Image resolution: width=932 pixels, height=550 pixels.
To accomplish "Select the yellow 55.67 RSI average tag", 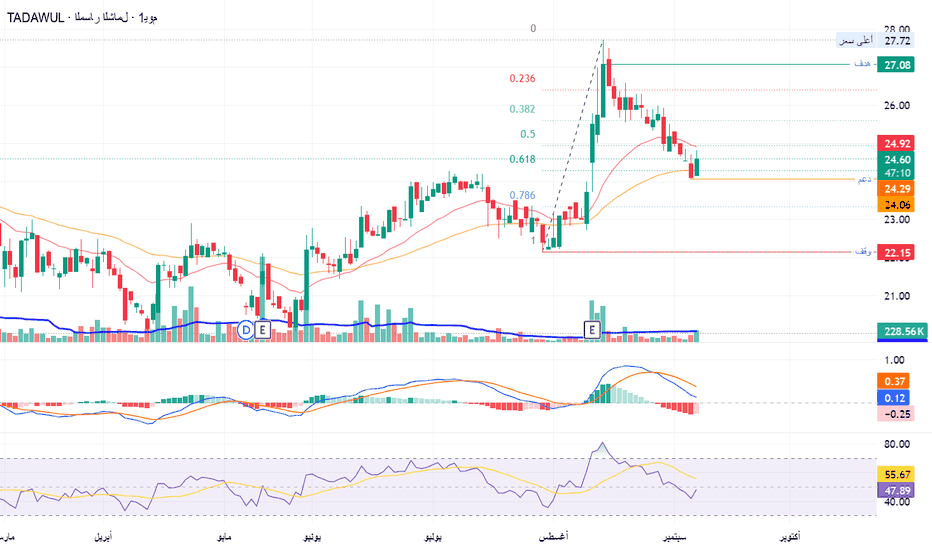I will click(896, 474).
